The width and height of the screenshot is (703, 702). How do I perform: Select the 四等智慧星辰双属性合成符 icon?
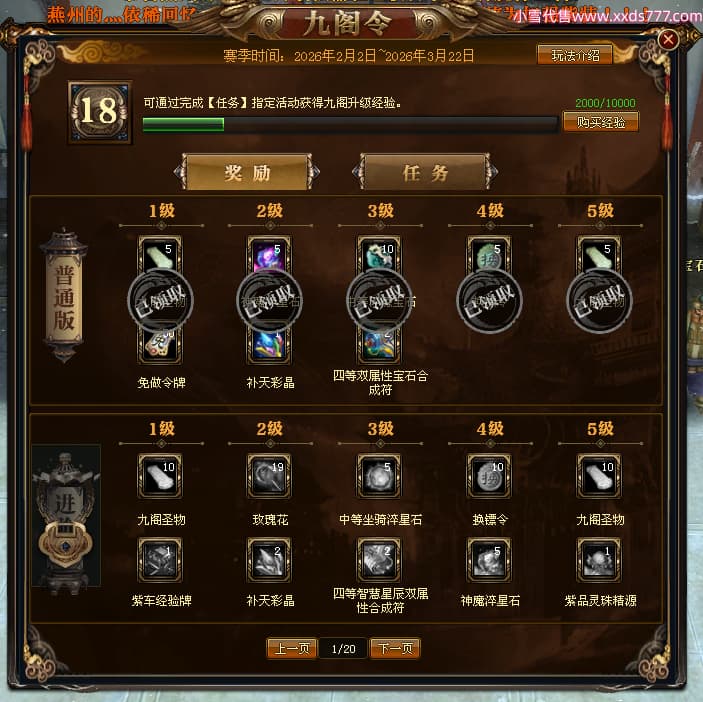pos(379,560)
